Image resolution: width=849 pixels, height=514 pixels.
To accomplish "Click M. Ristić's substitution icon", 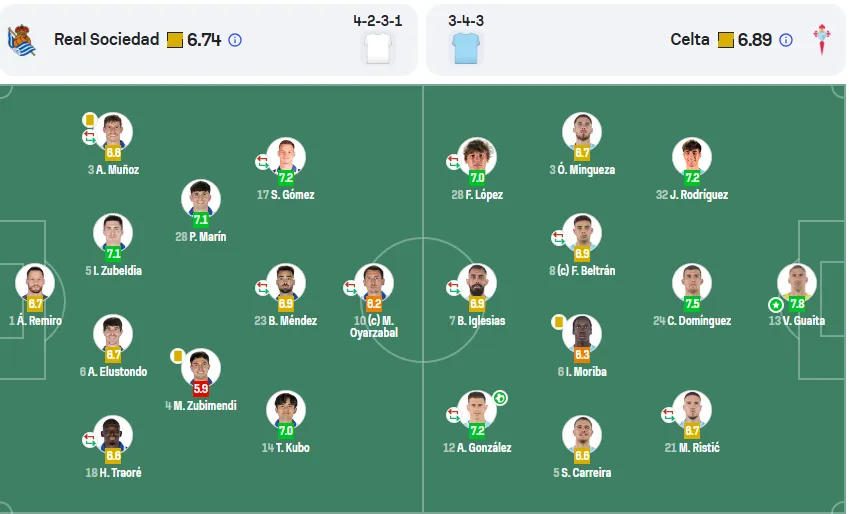I will pyautogui.click(x=668, y=415).
